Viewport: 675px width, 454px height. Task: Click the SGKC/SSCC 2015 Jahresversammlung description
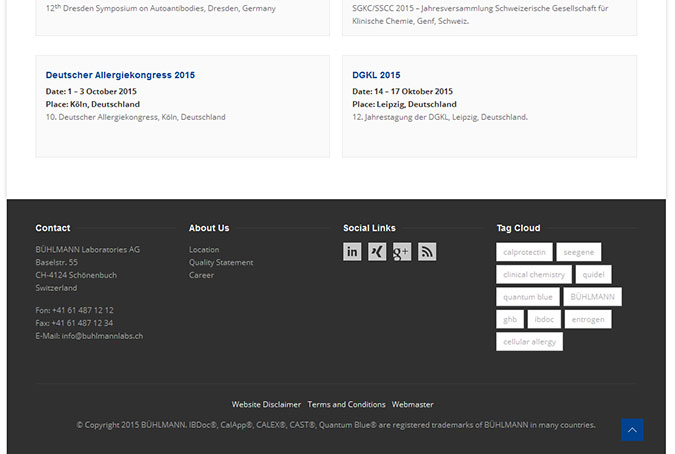pos(480,15)
